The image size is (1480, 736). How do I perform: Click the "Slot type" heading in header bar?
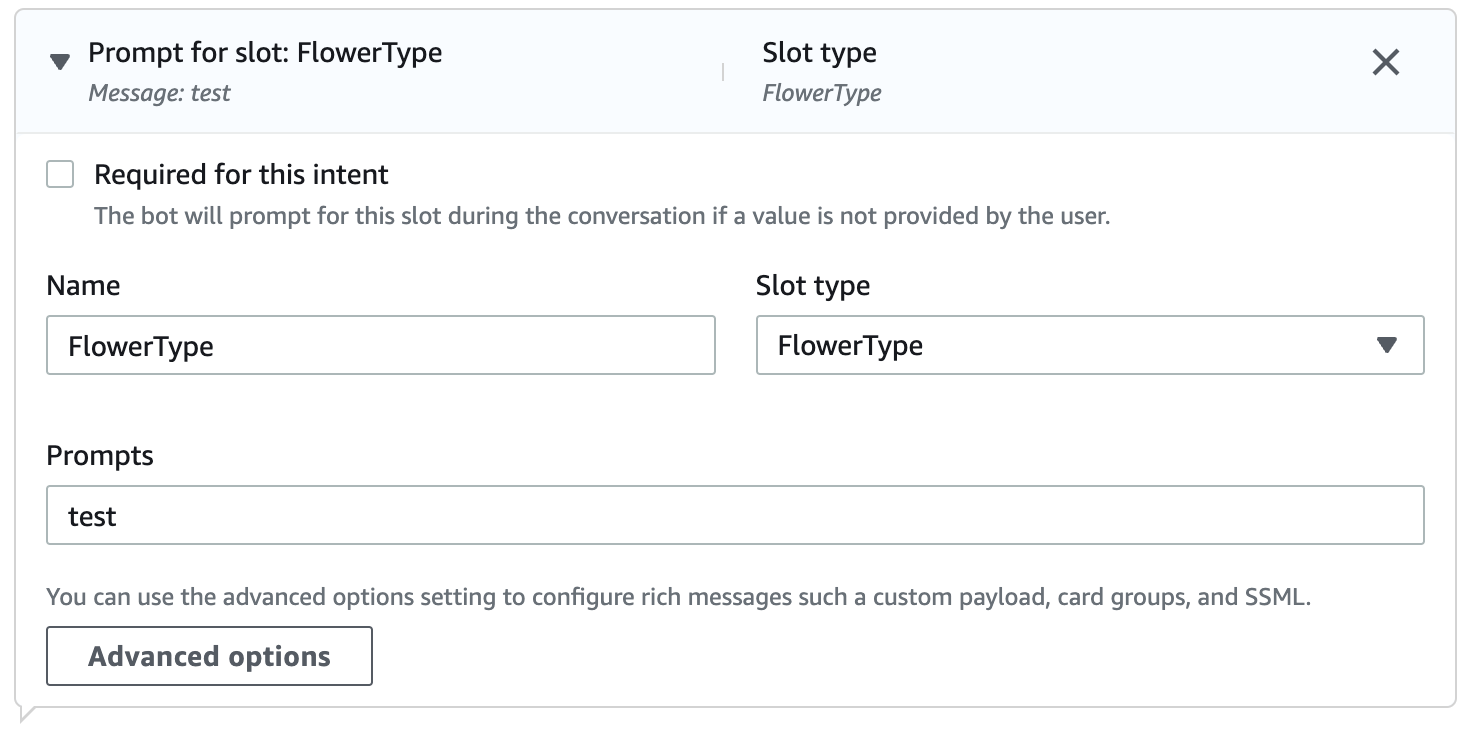(819, 52)
